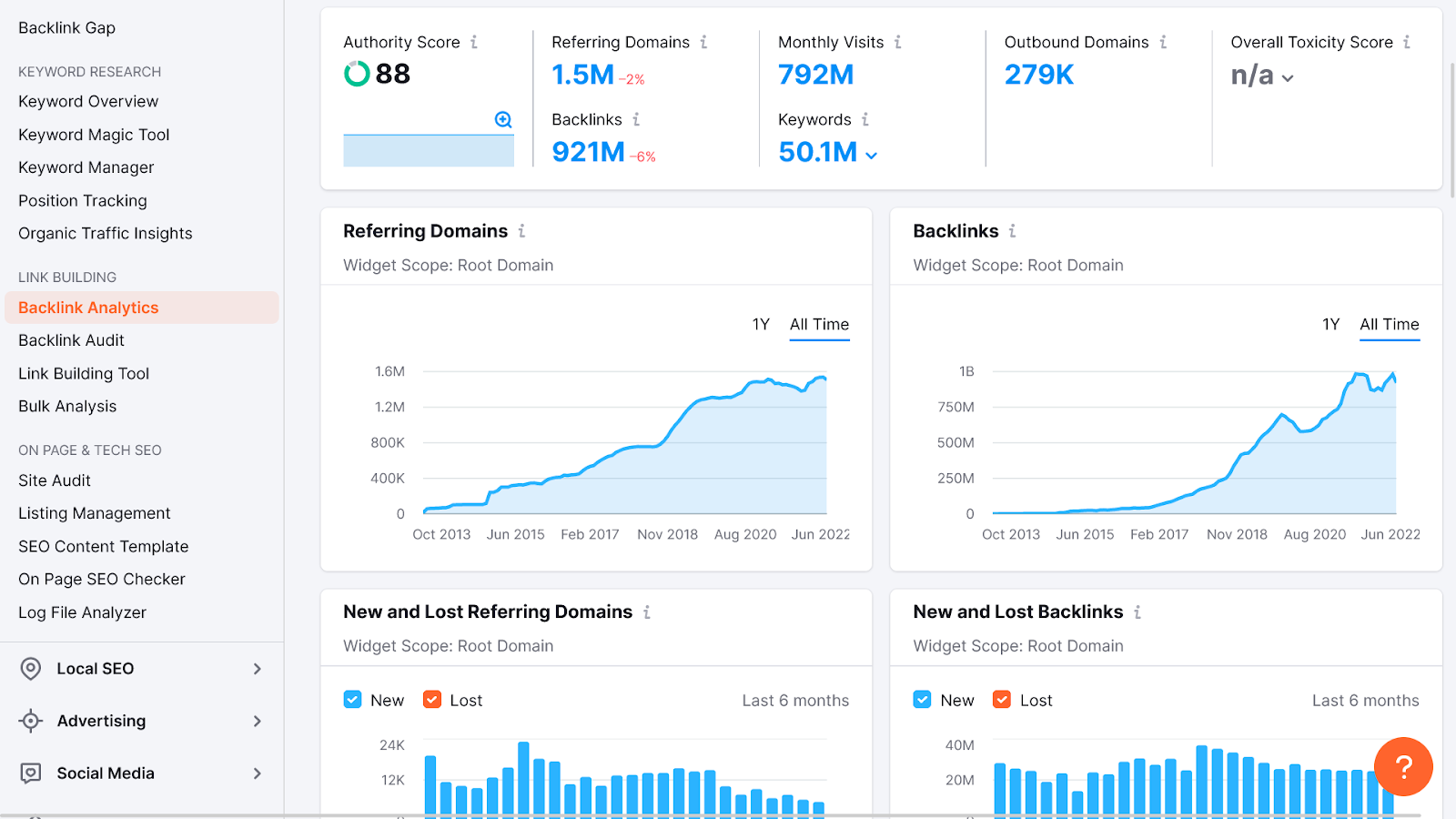Uncheck Lost in New and Lost Backlinks widget
This screenshot has width=1456, height=819.
tap(1002, 700)
